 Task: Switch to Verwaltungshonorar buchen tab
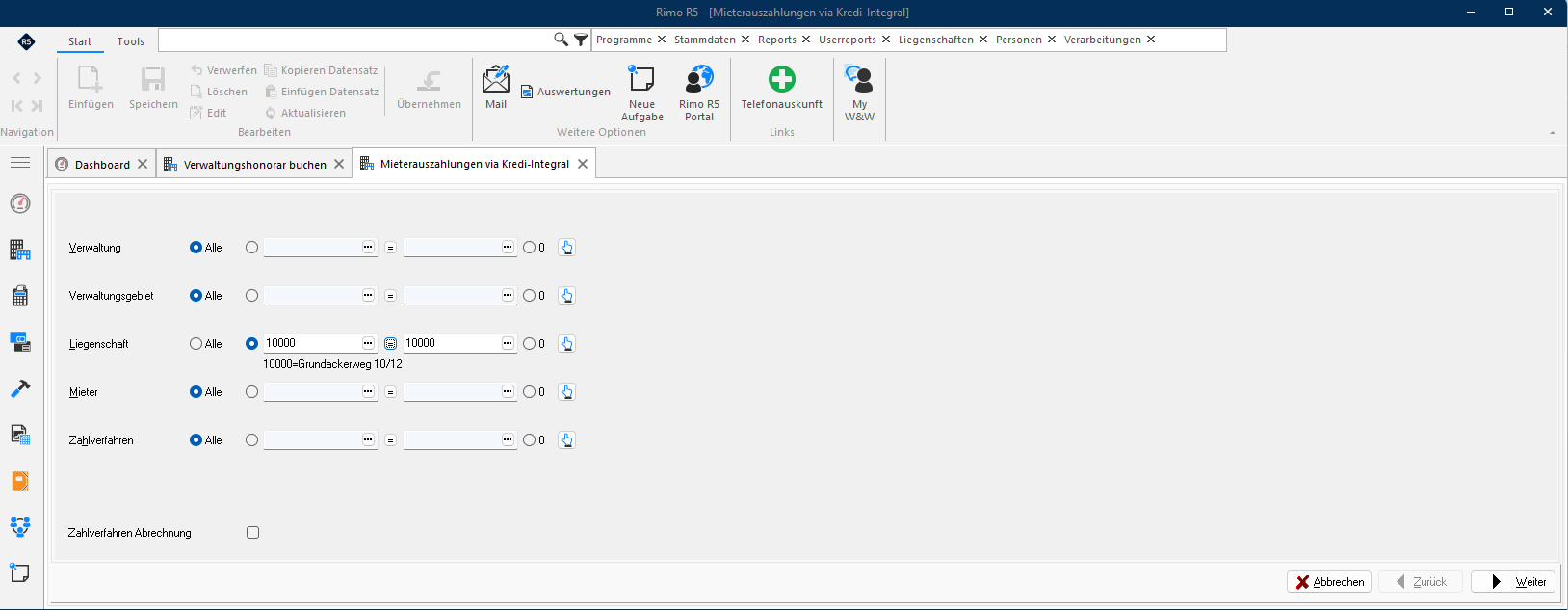tap(254, 165)
